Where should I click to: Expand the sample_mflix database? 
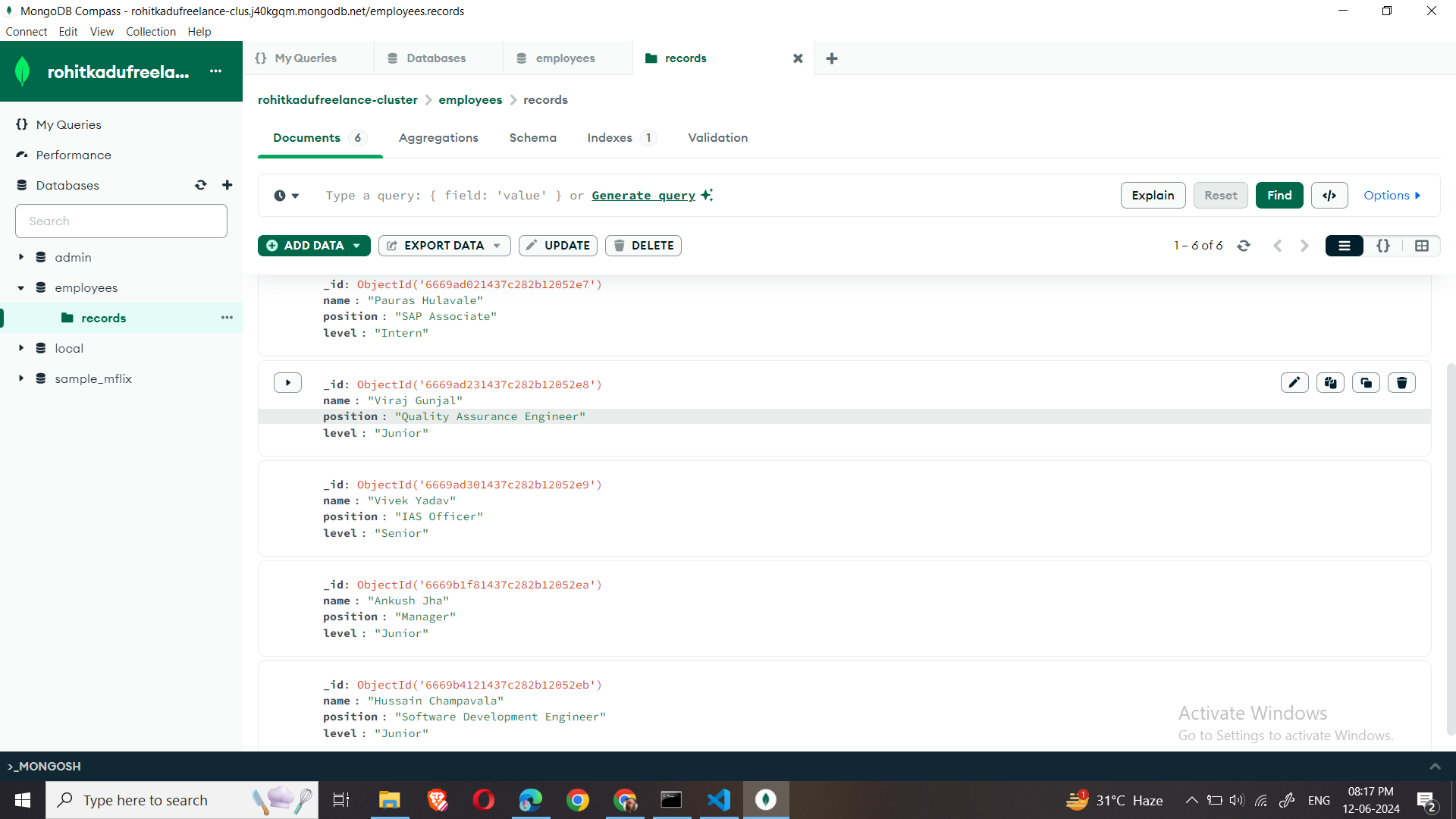(21, 378)
